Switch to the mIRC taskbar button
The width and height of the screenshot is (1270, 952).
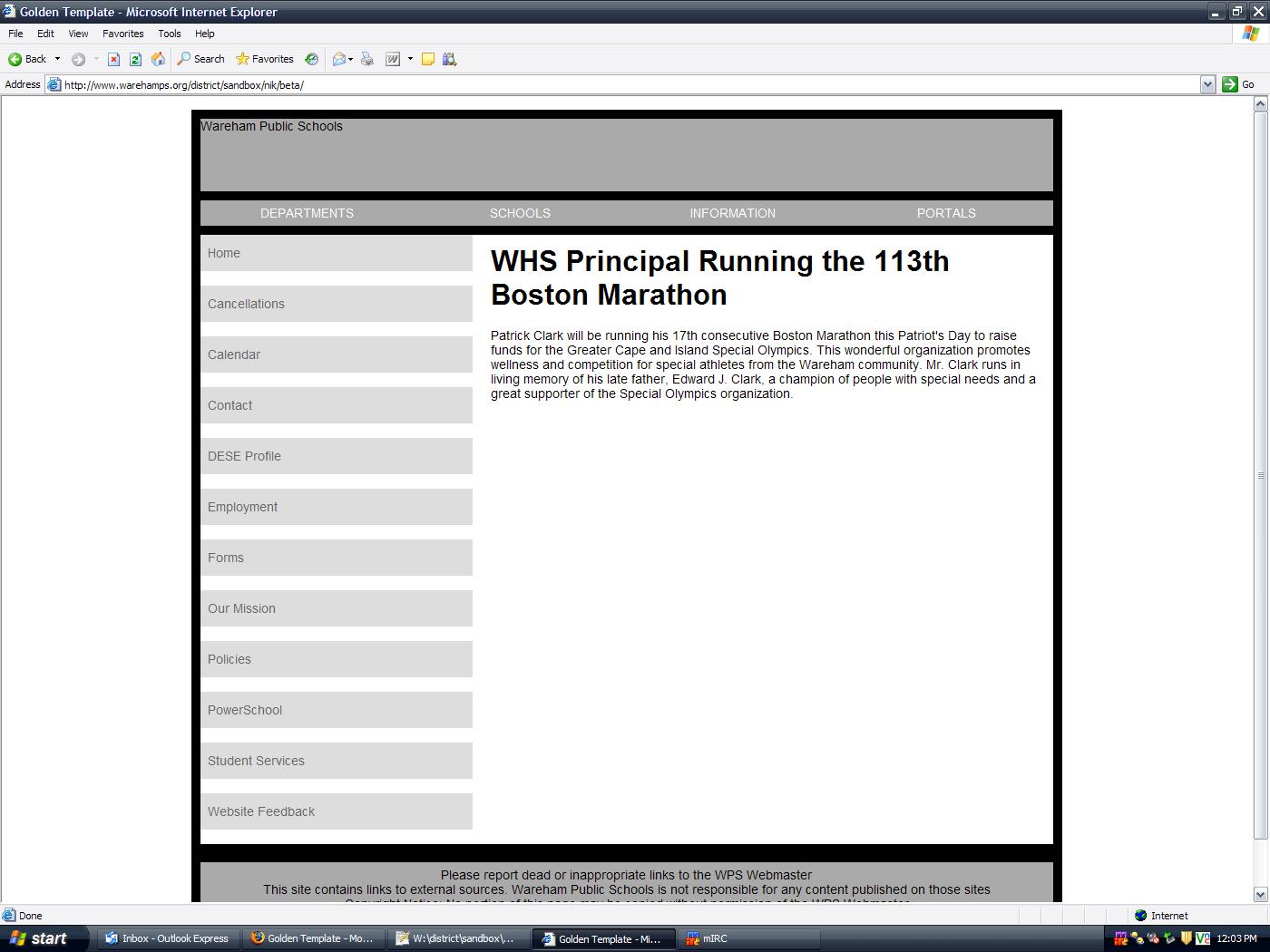(749, 938)
